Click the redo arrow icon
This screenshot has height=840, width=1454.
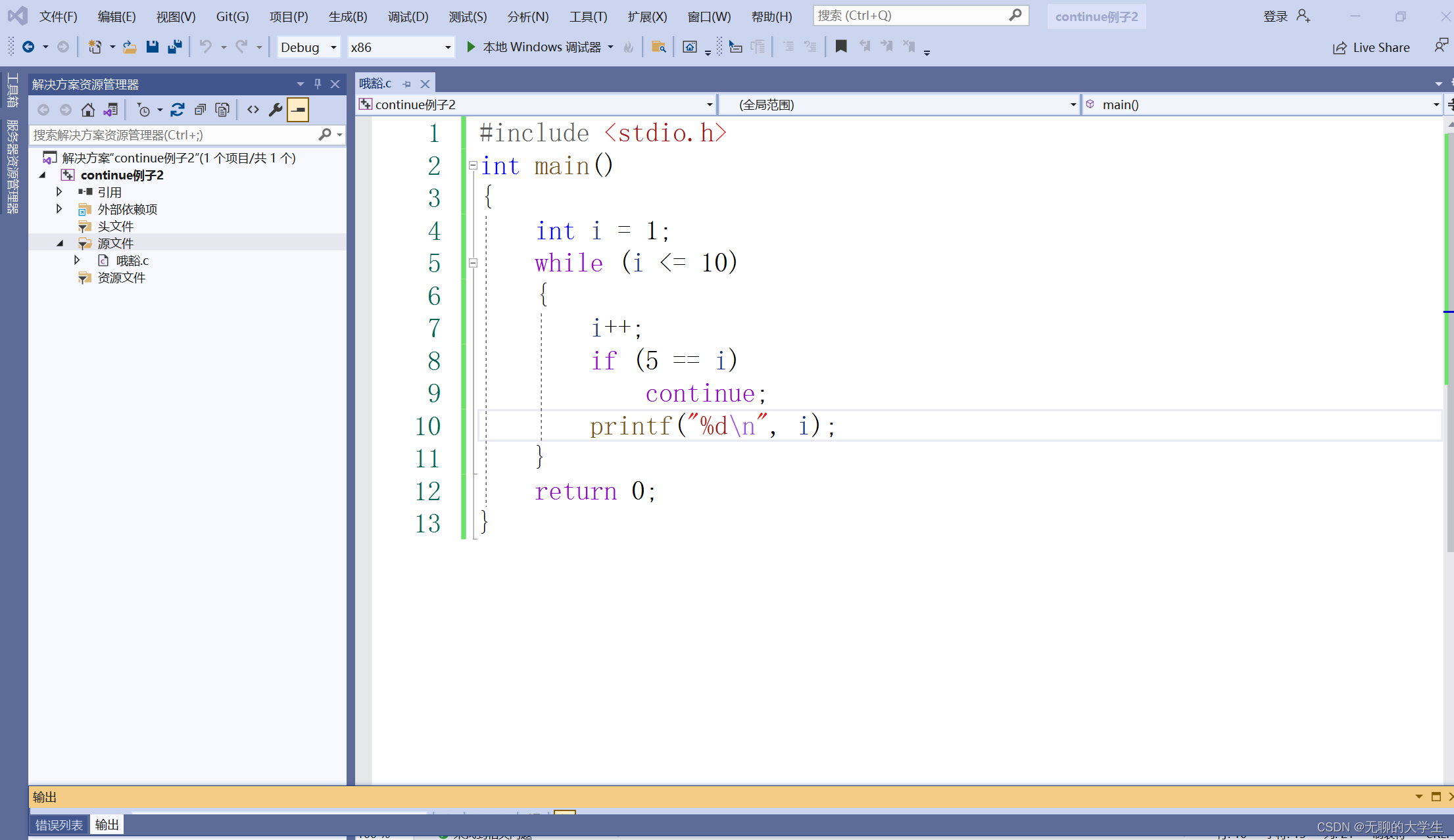pyautogui.click(x=241, y=47)
